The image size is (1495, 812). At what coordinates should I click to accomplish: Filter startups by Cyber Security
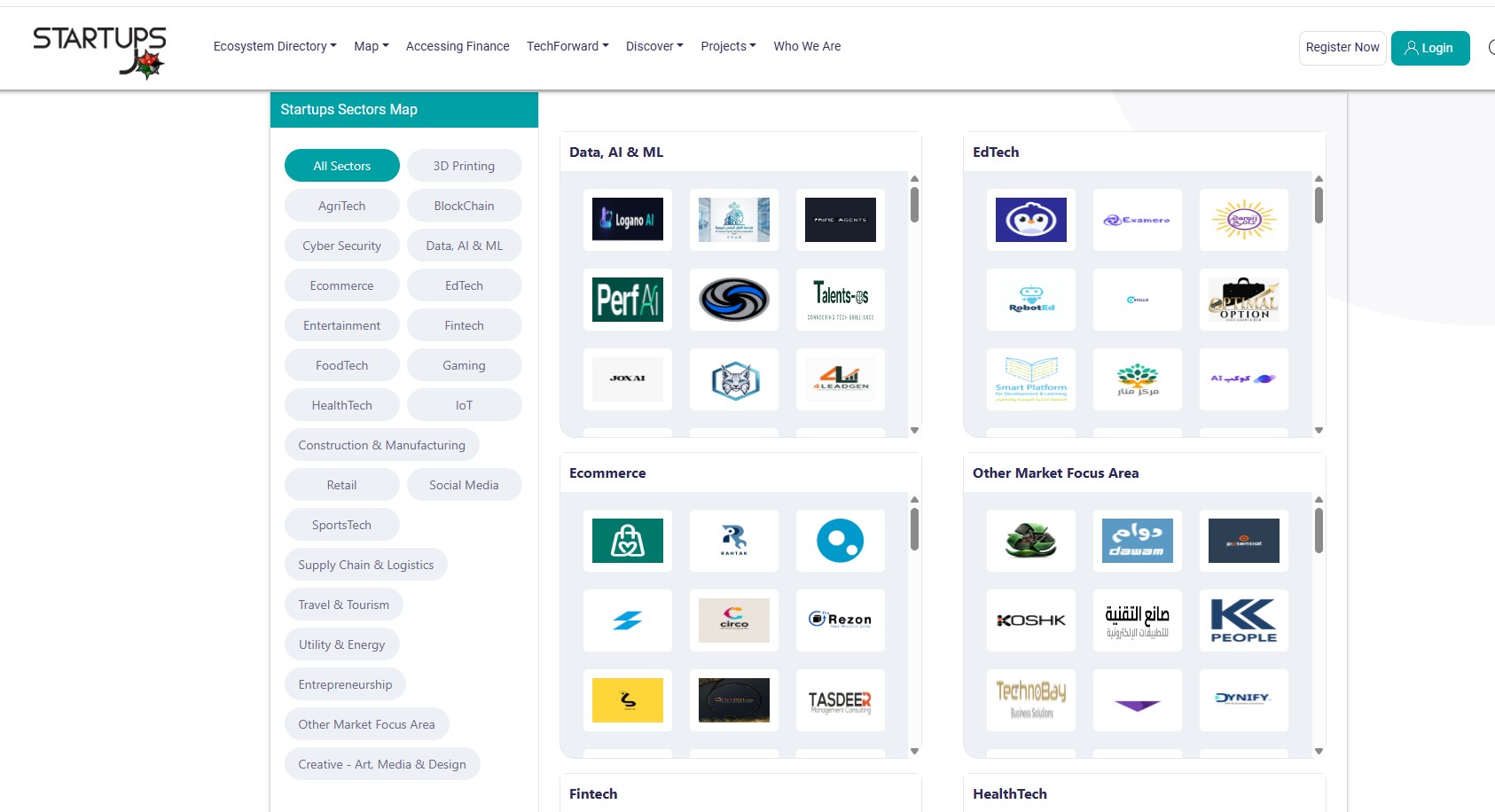click(x=342, y=246)
